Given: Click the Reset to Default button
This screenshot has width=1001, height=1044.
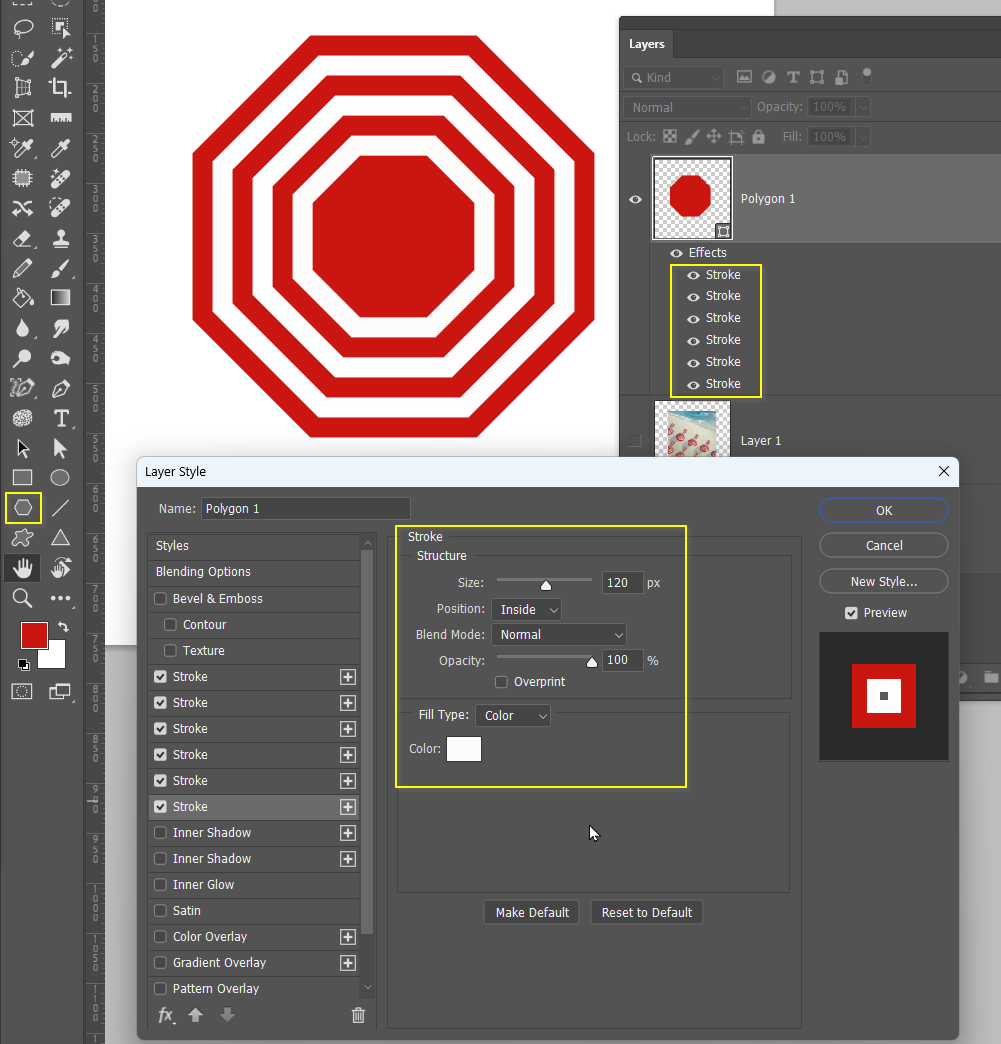Looking at the screenshot, I should pyautogui.click(x=646, y=912).
